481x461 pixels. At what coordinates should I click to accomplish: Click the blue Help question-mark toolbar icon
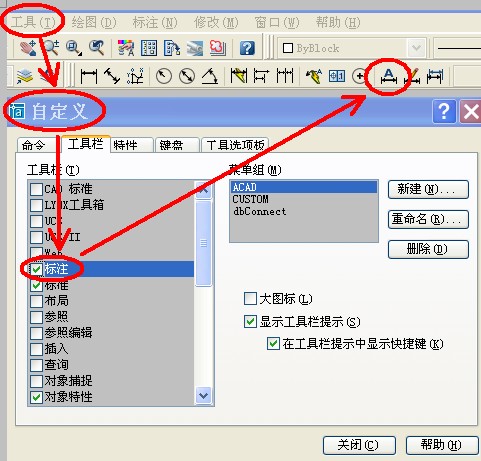(x=247, y=48)
